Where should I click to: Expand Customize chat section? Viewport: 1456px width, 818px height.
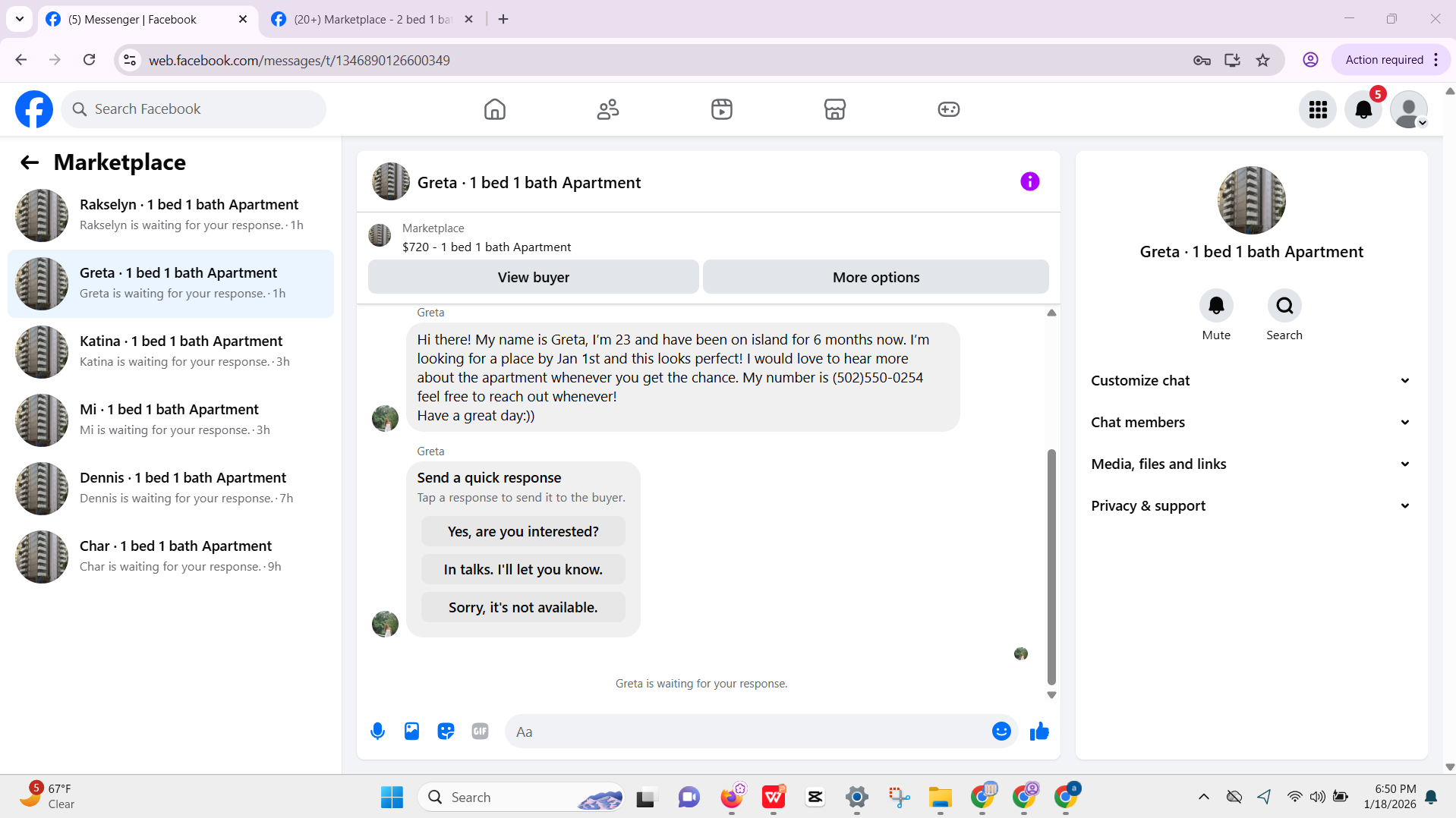click(1251, 381)
